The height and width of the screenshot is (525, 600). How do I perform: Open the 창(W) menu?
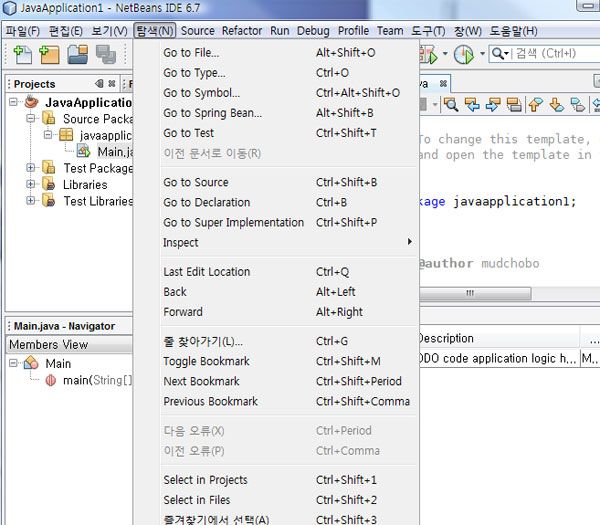(x=468, y=31)
